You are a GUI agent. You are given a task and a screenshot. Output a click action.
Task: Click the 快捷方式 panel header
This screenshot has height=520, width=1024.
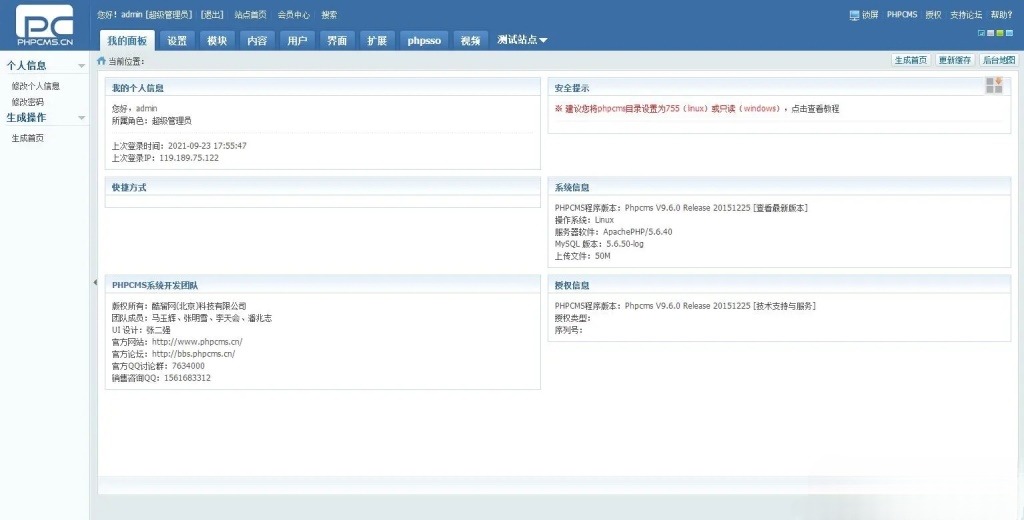323,187
